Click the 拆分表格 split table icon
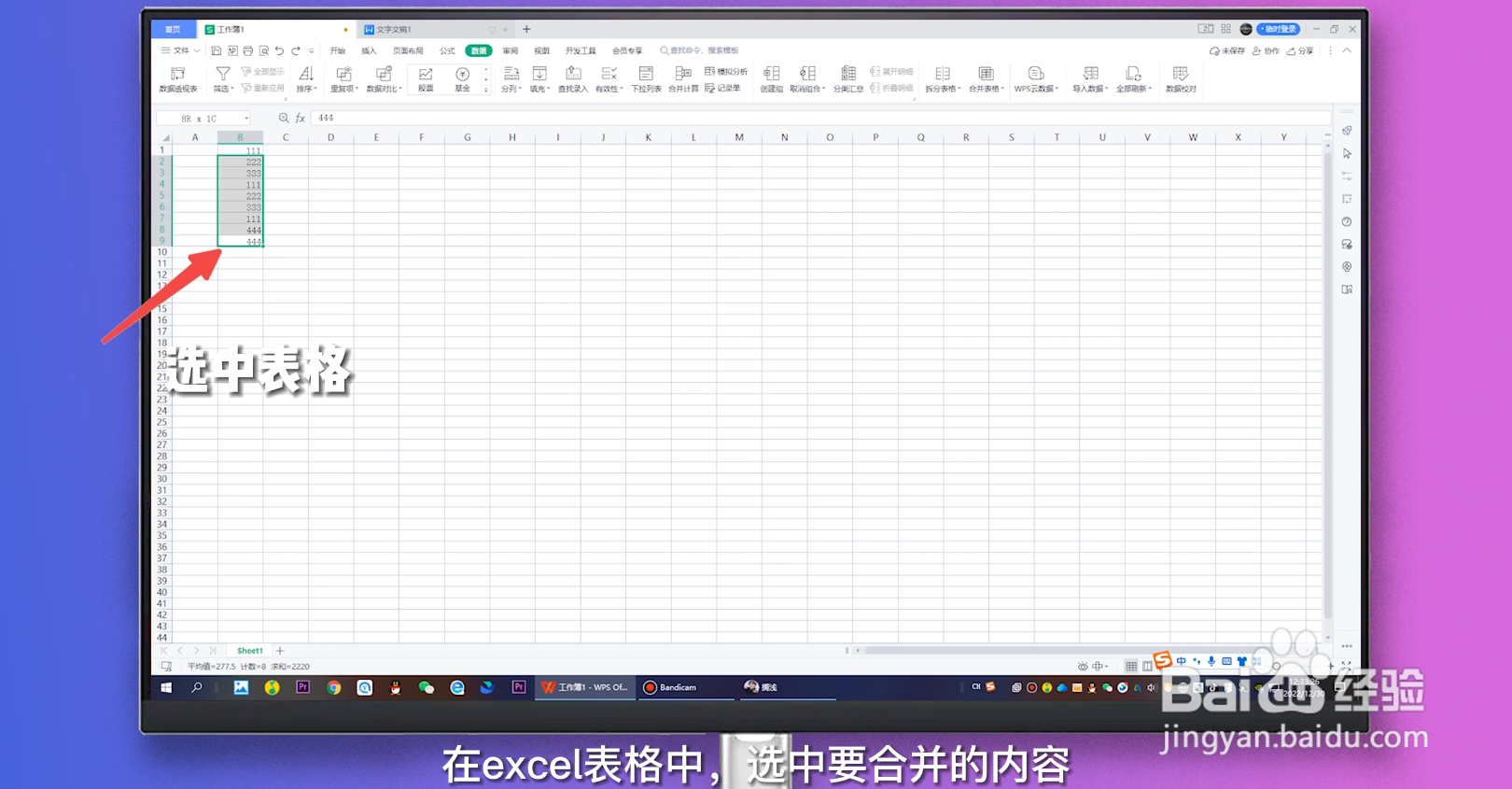The width and height of the screenshot is (1512, 789). (943, 74)
